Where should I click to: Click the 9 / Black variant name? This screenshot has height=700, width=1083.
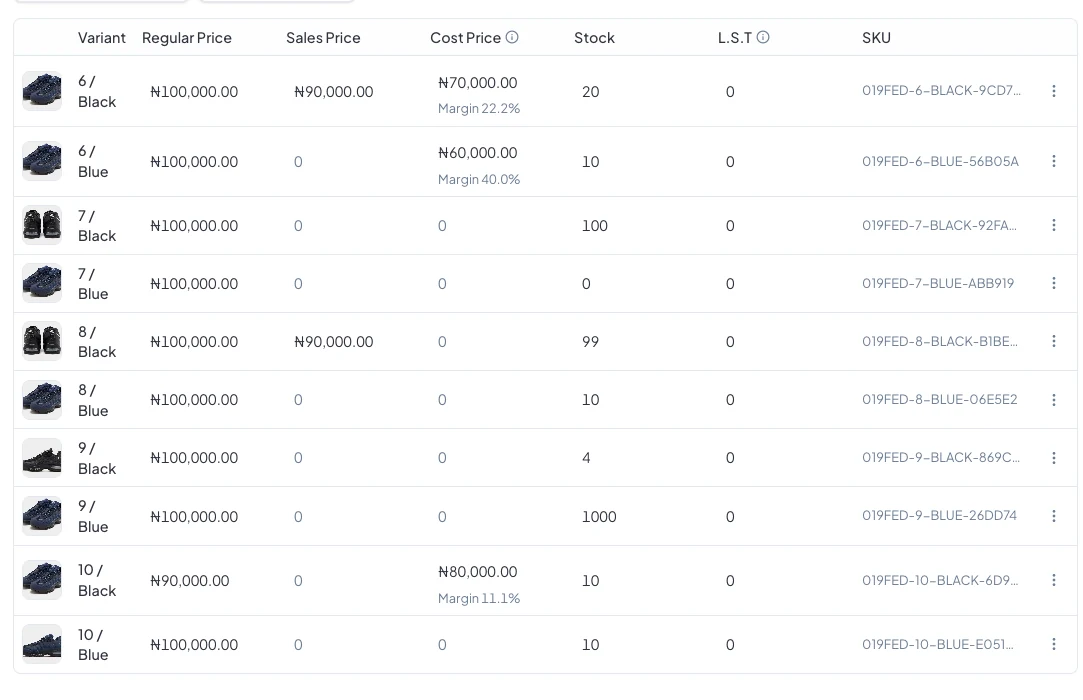pos(97,458)
